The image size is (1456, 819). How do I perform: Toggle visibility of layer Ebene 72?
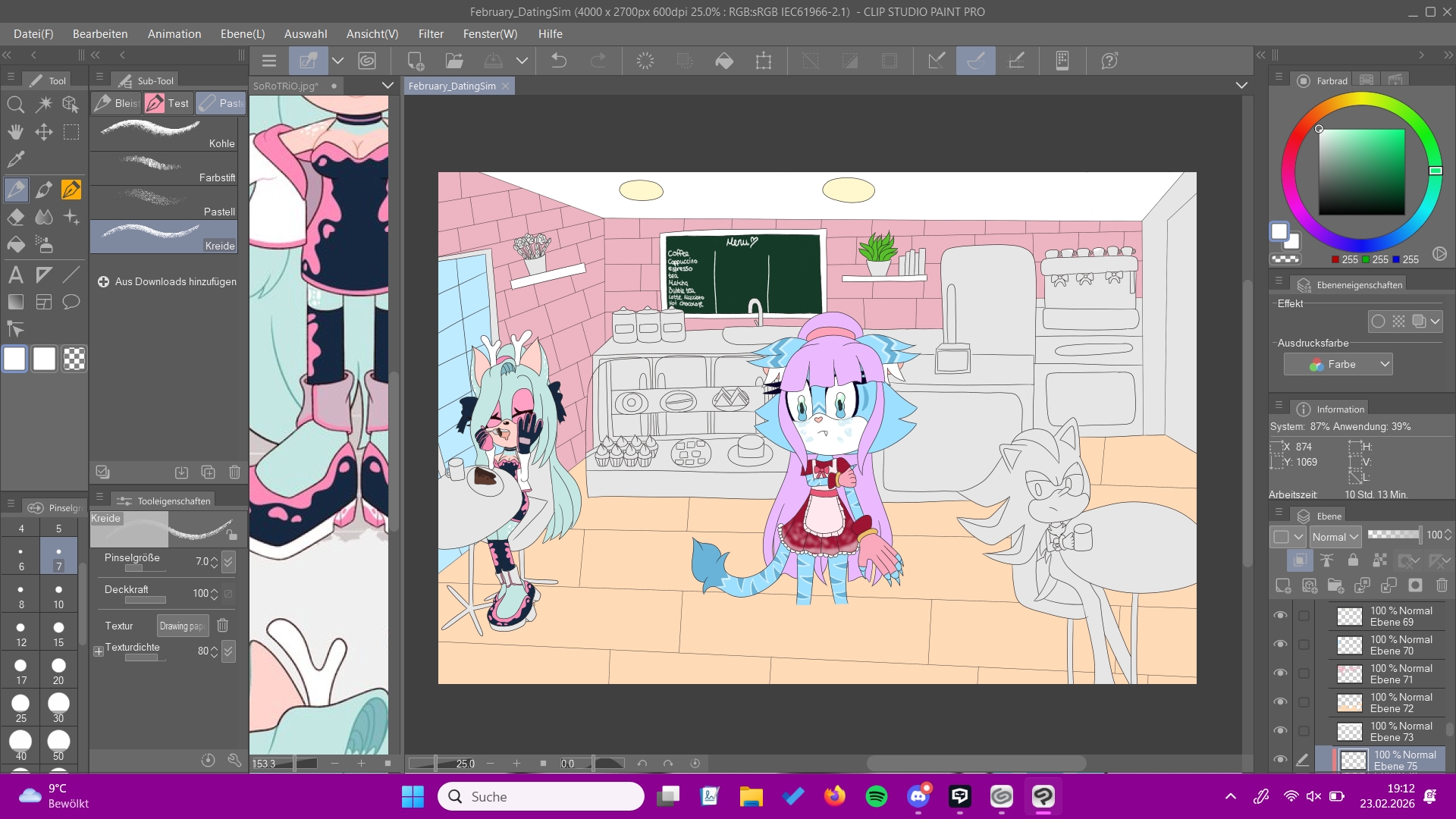pyautogui.click(x=1281, y=702)
